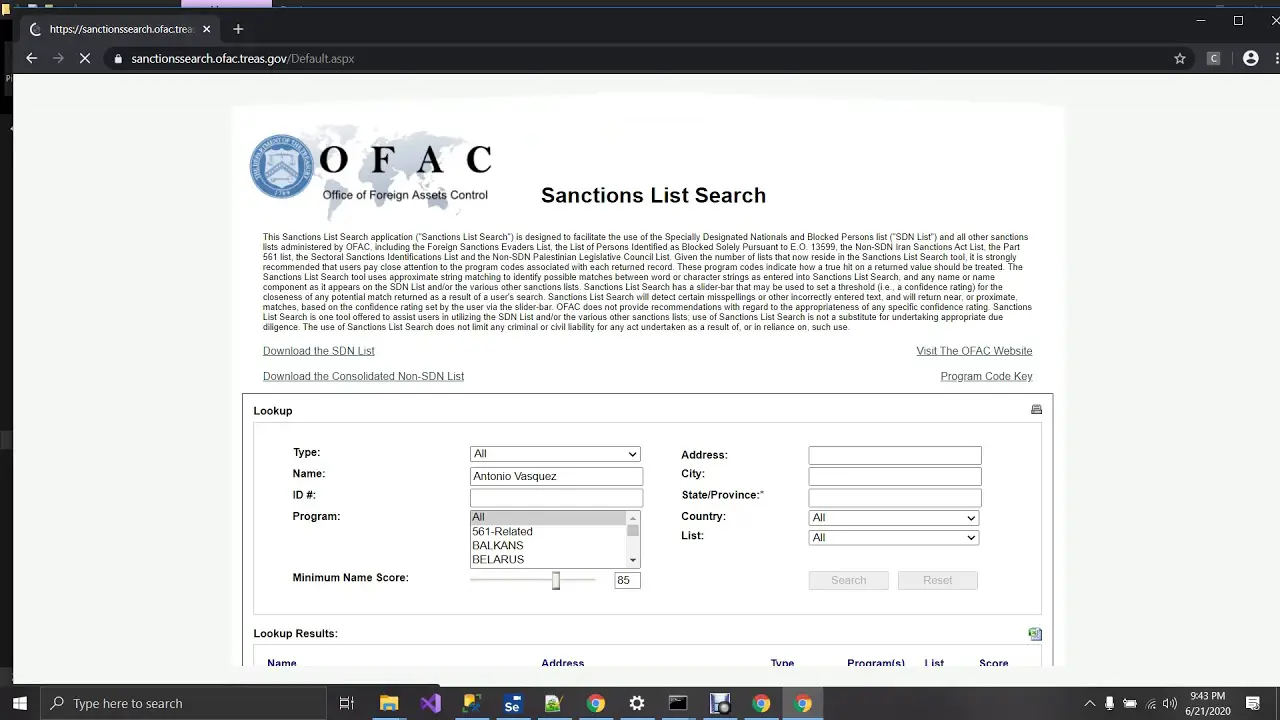Open the Chrome profile avatar menu
Viewport: 1280px width, 720px height.
point(1250,59)
